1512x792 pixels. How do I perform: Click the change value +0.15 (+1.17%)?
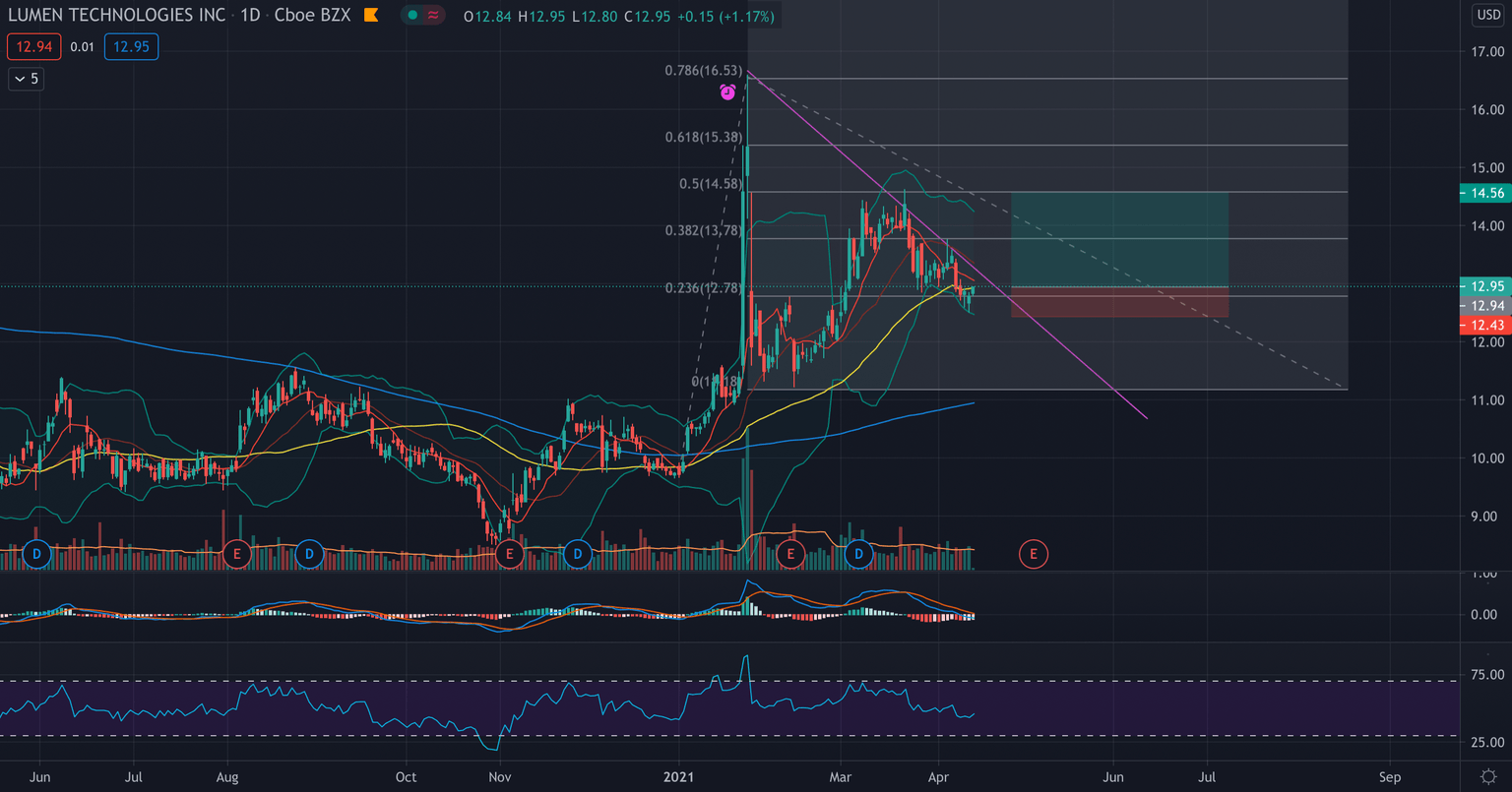click(x=724, y=17)
